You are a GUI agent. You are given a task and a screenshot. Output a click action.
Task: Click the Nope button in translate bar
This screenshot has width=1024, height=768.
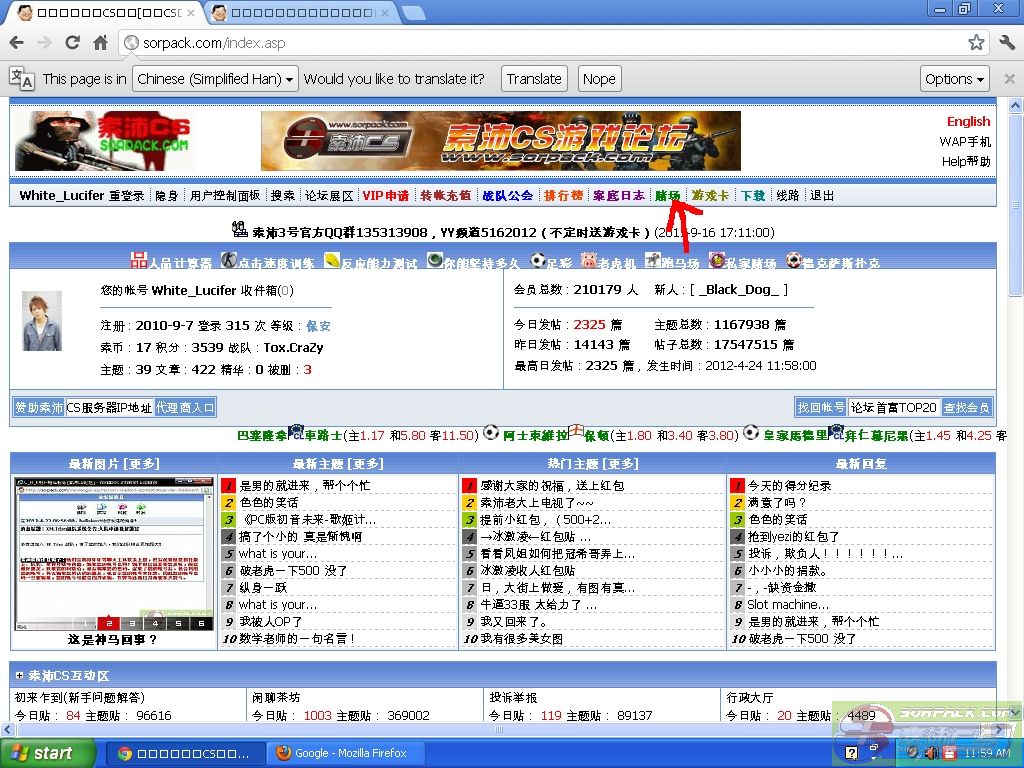[x=599, y=79]
